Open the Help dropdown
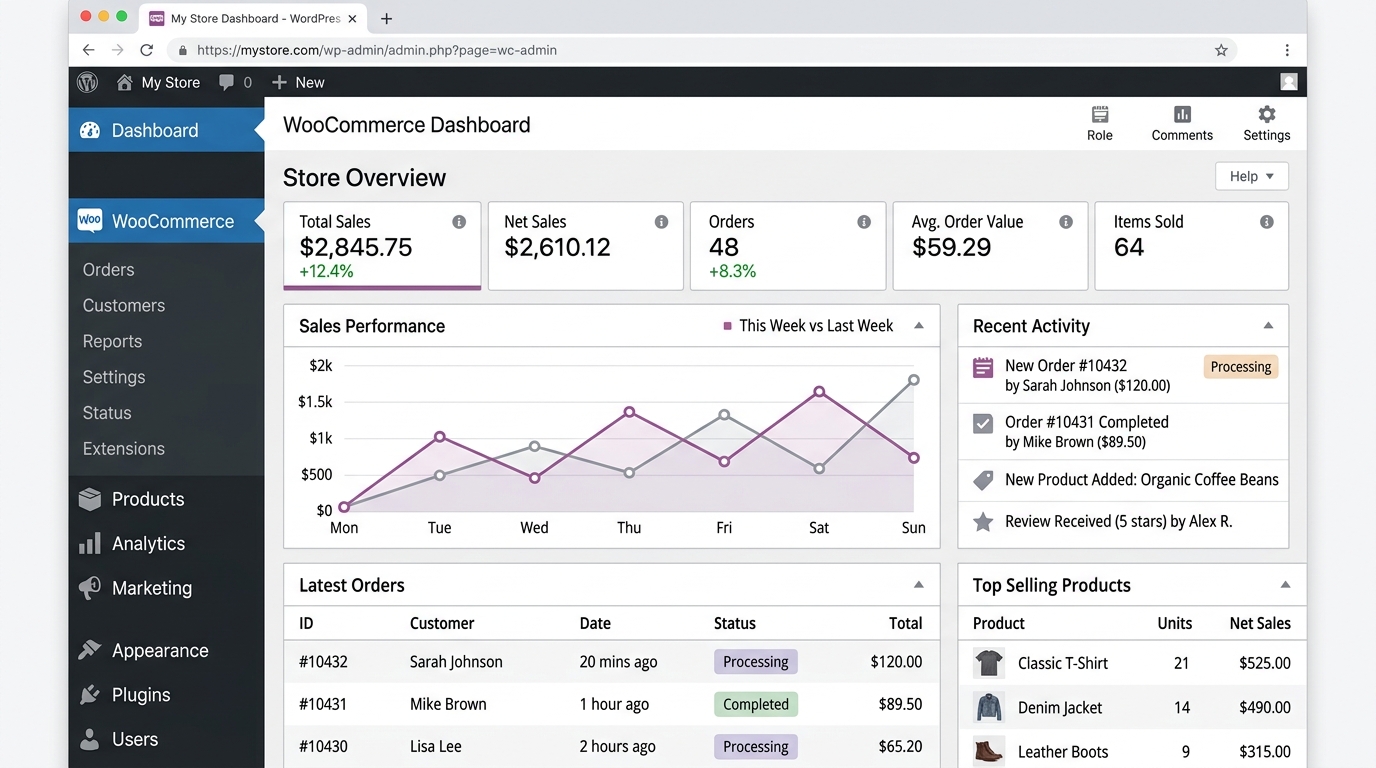Screen dimensions: 1376x768 (1251, 176)
